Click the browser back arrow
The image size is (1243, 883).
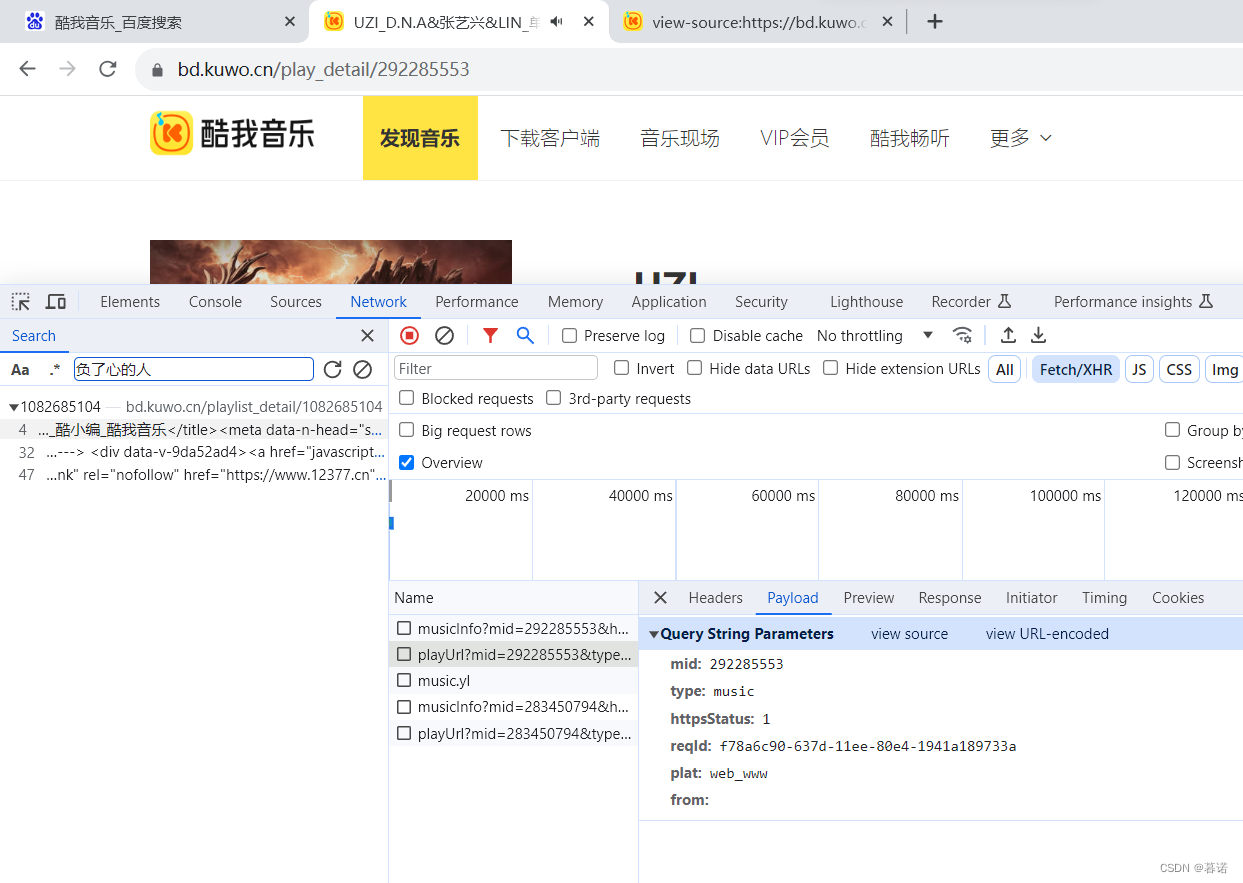[x=28, y=69]
